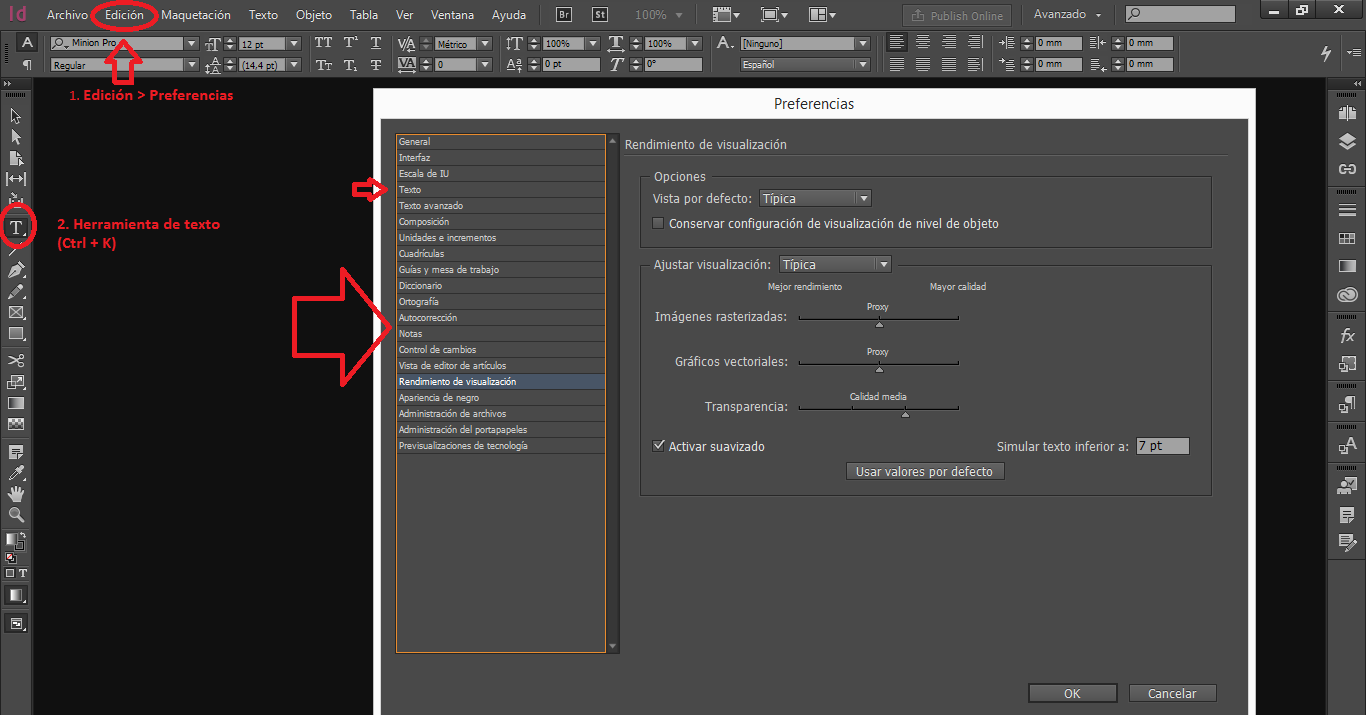Screen dimensions: 1368x715
Task: Open the Effects (fx) panel icon
Action: tap(1347, 336)
